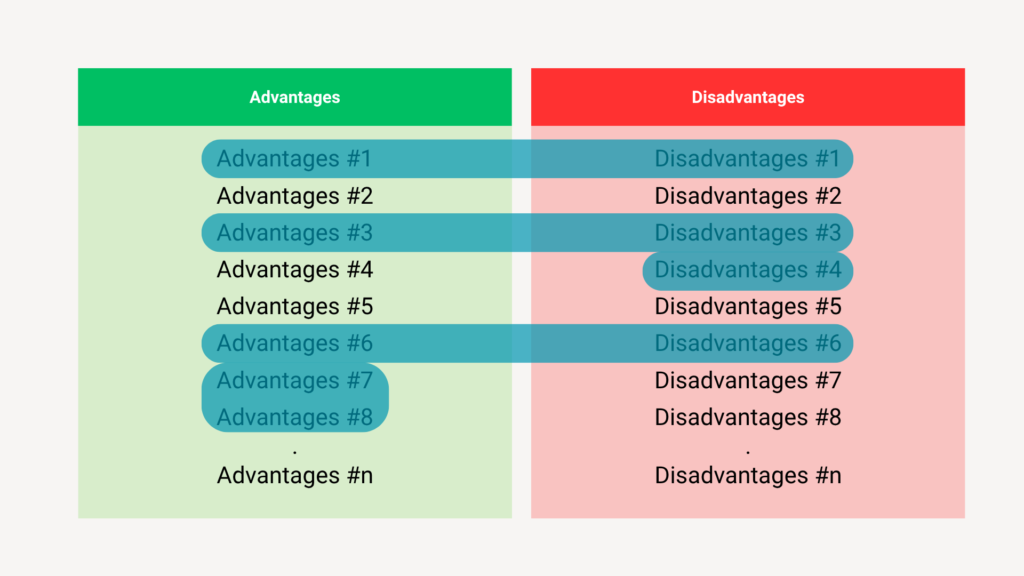Screen dimensions: 1024x576
Task: Click the Advantages #7 entry
Action: [294, 381]
